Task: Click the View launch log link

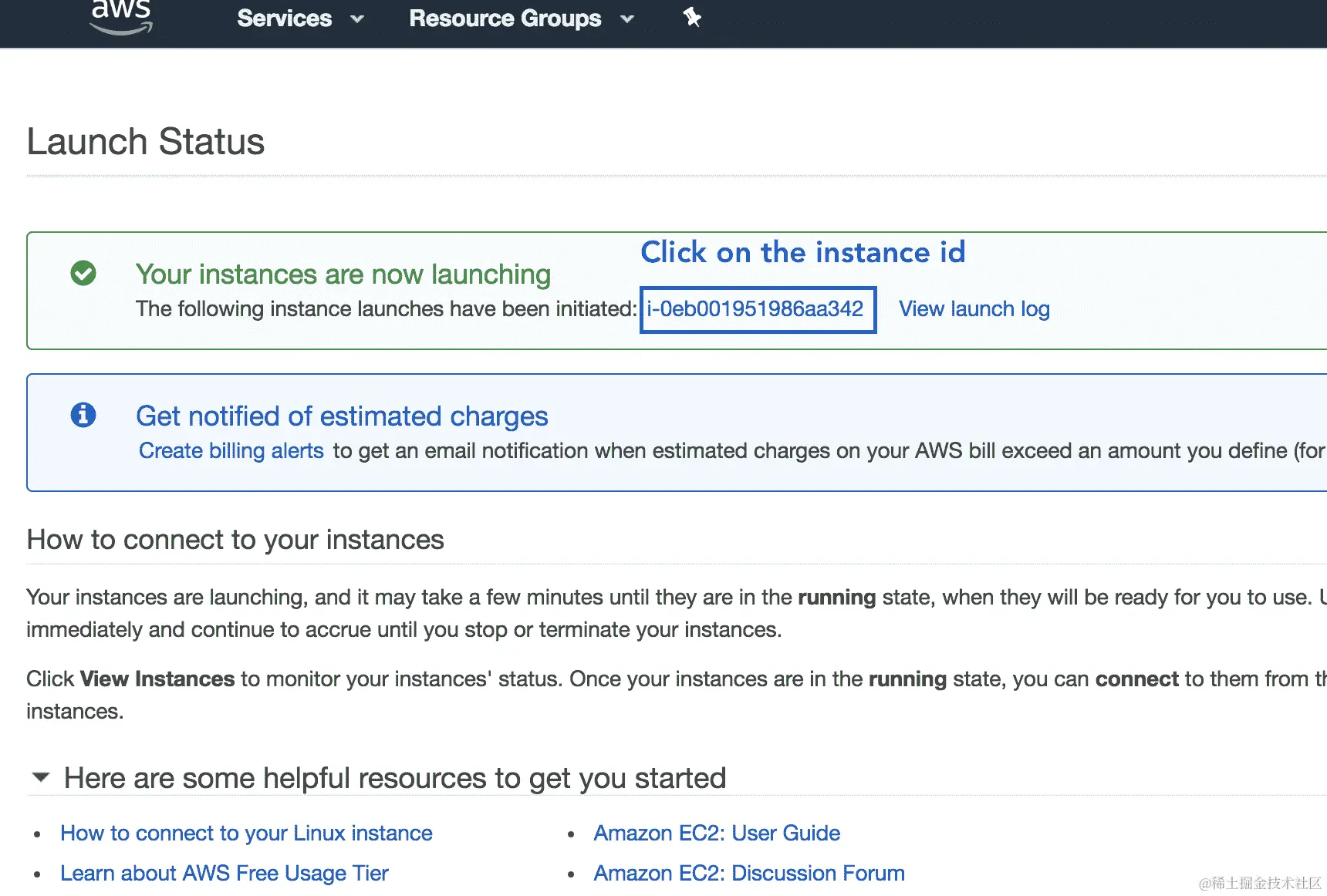Action: [x=974, y=309]
